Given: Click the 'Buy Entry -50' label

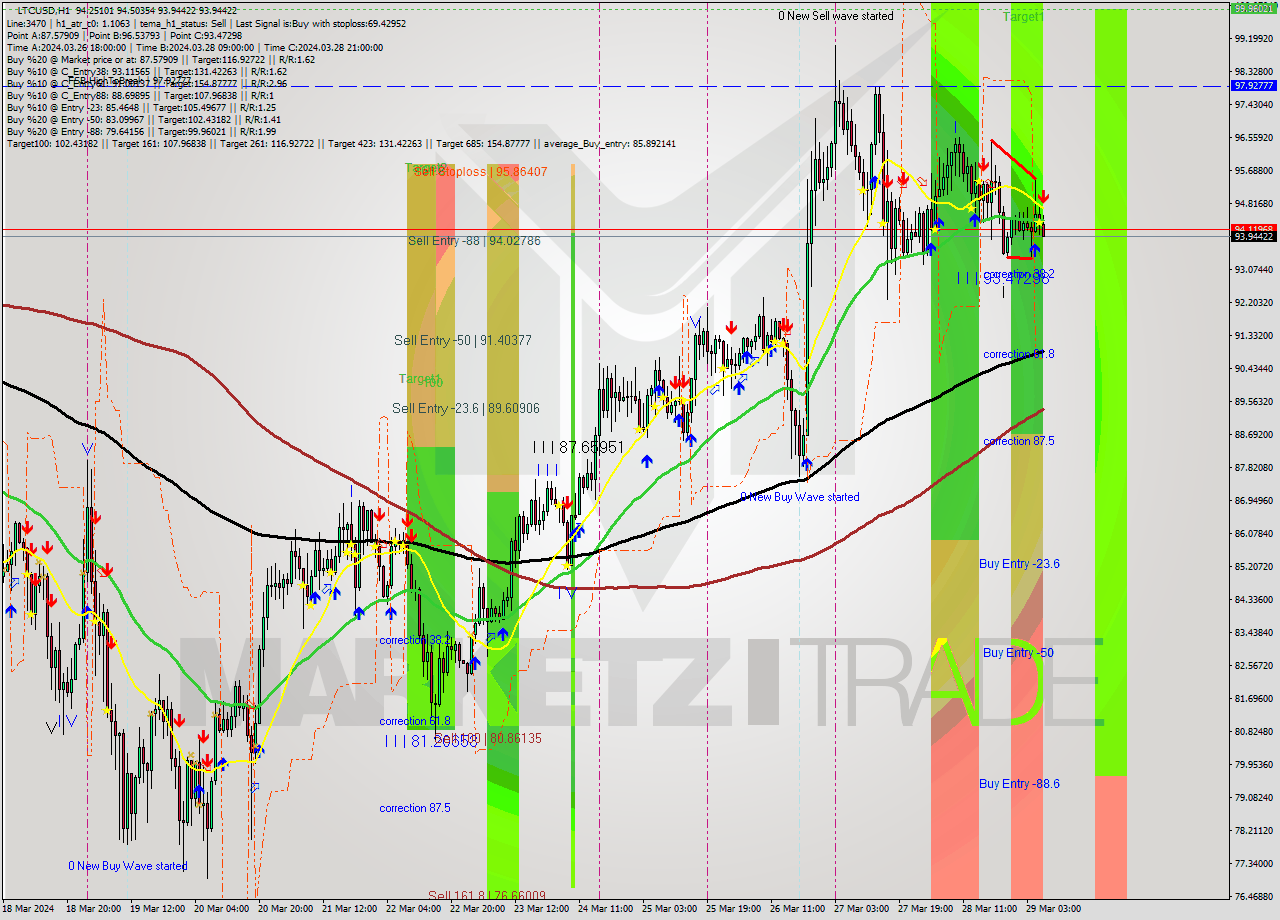Looking at the screenshot, I should tap(1018, 653).
